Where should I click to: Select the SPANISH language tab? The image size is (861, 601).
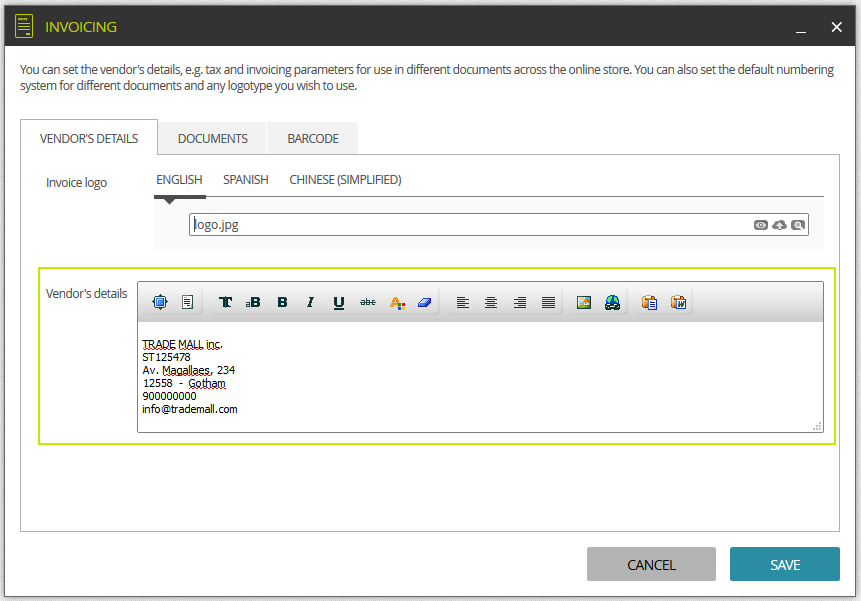pyautogui.click(x=245, y=179)
